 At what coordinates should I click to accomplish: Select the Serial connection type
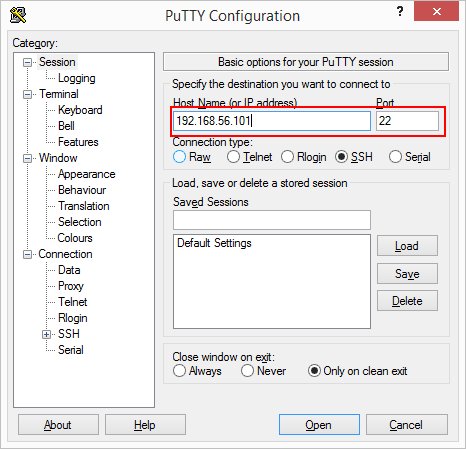click(395, 157)
